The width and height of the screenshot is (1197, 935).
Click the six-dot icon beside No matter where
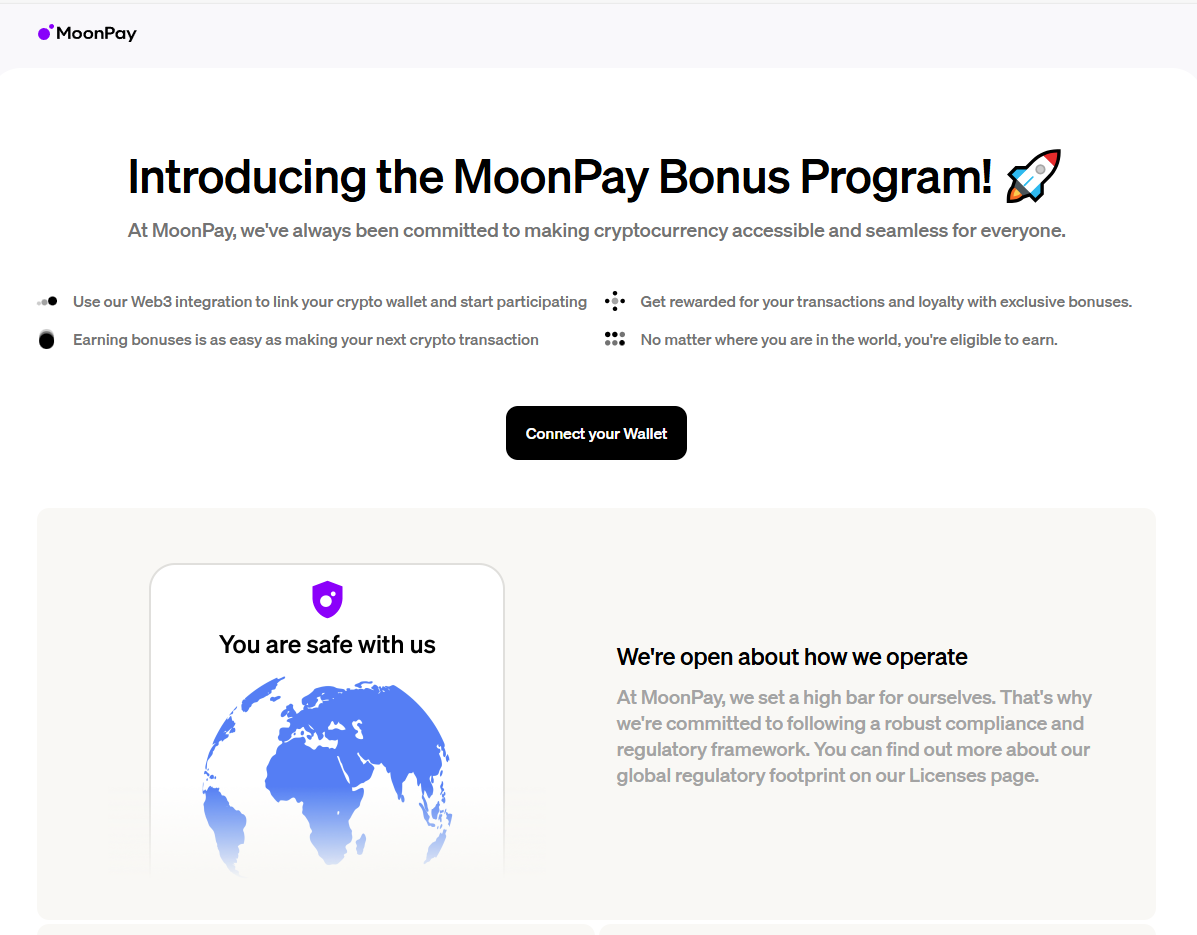[x=615, y=339]
